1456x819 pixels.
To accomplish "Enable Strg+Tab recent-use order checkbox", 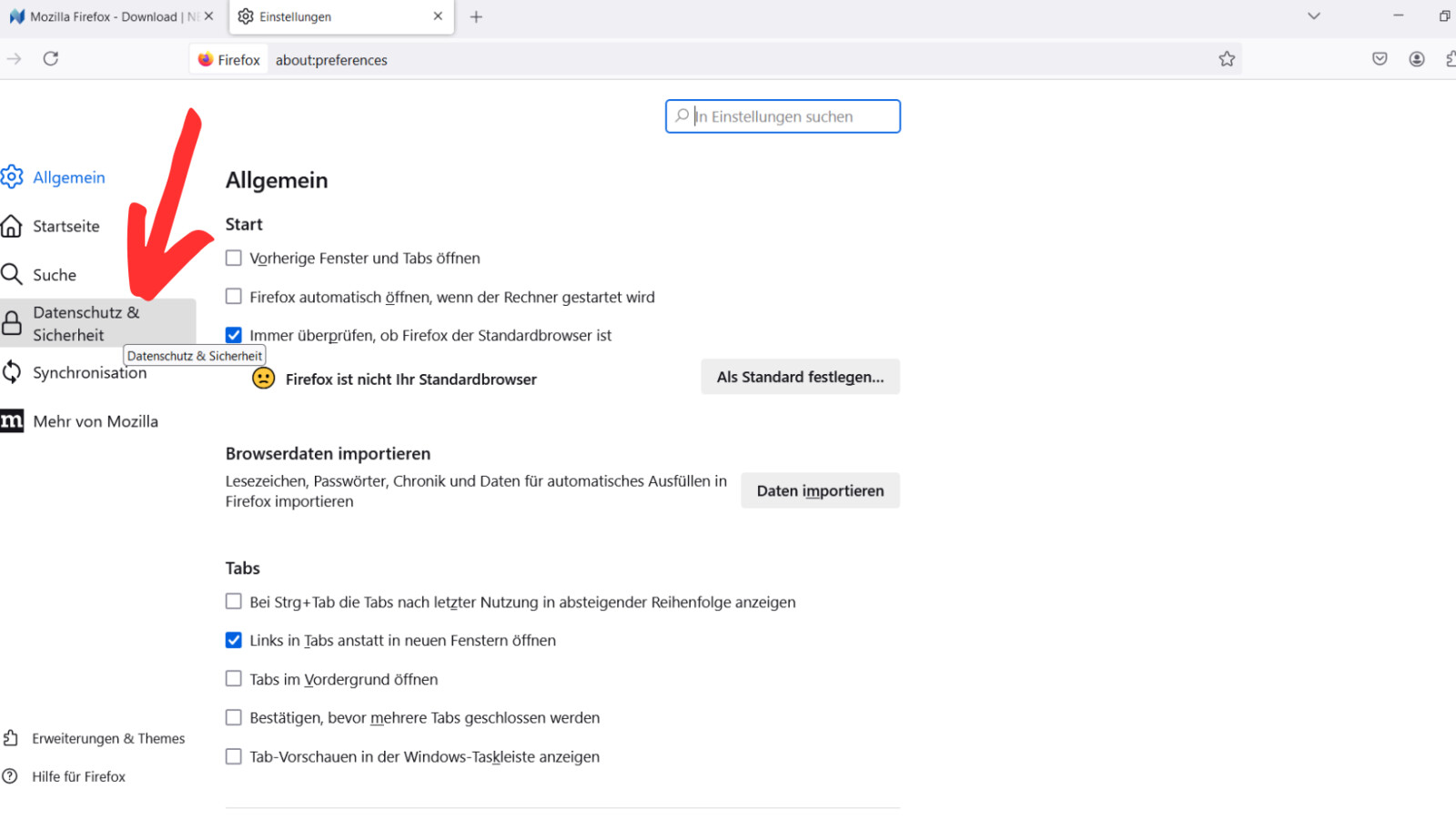I will click(234, 602).
